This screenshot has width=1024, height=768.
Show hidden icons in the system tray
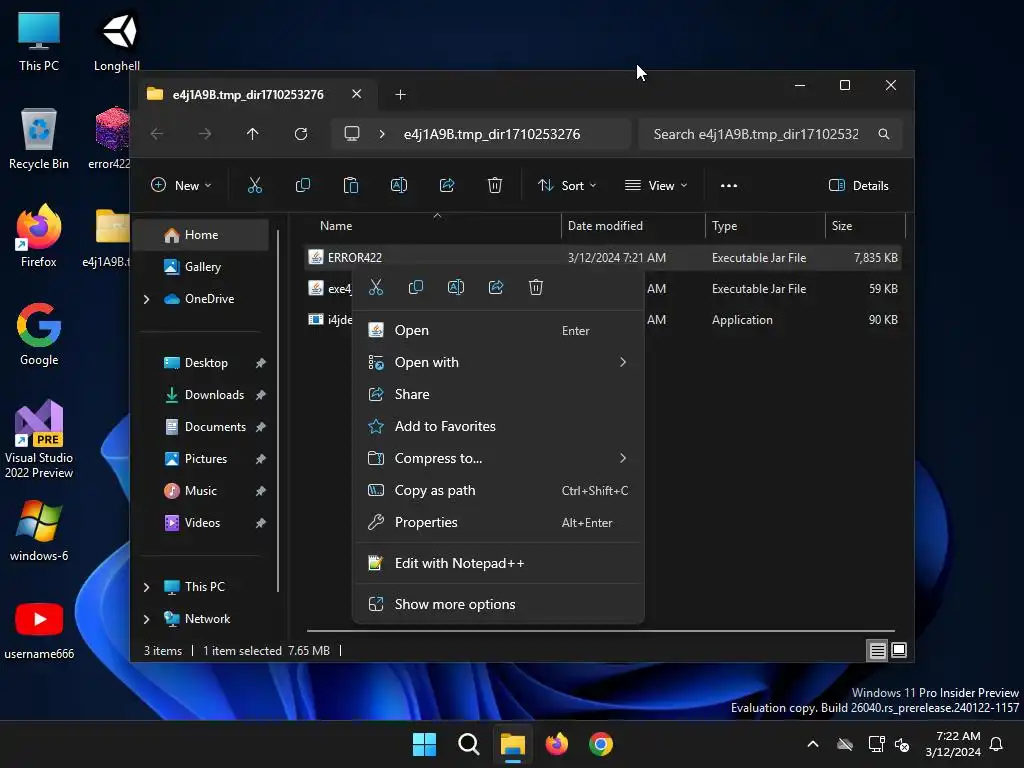tap(812, 744)
